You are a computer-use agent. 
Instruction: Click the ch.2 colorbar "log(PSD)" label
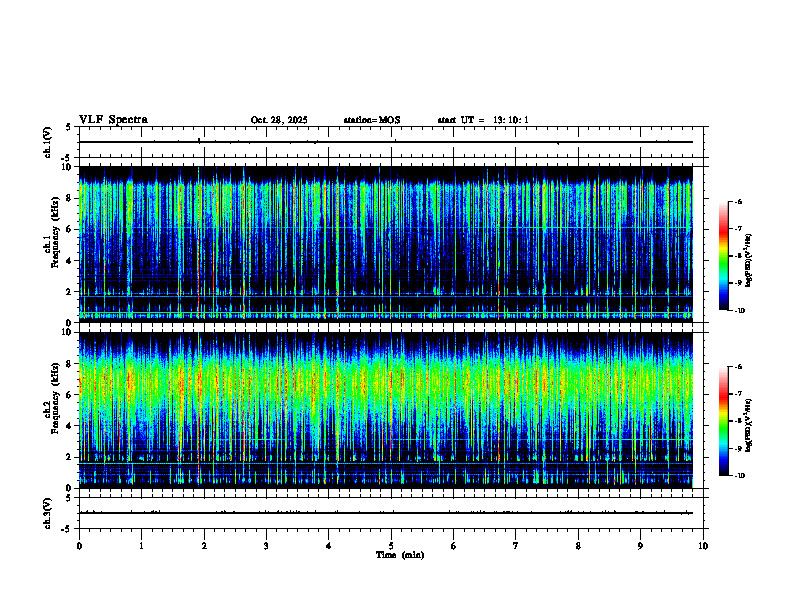(749, 425)
